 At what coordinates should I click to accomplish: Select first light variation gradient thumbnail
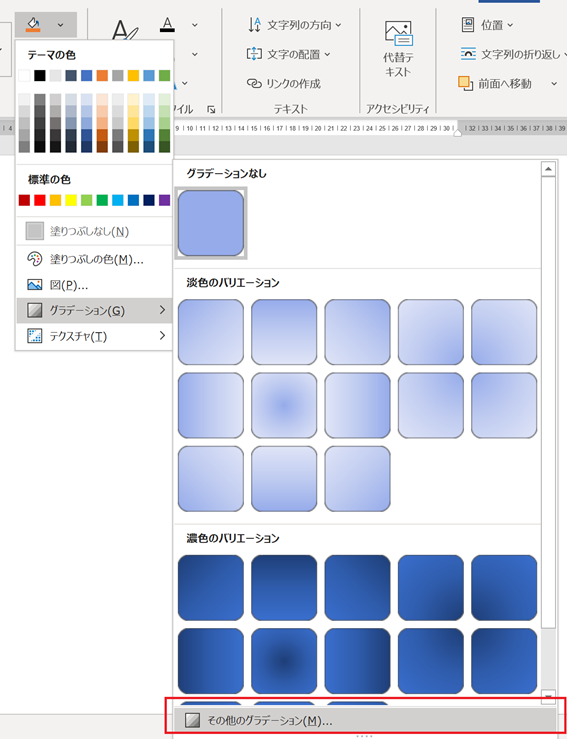(211, 332)
